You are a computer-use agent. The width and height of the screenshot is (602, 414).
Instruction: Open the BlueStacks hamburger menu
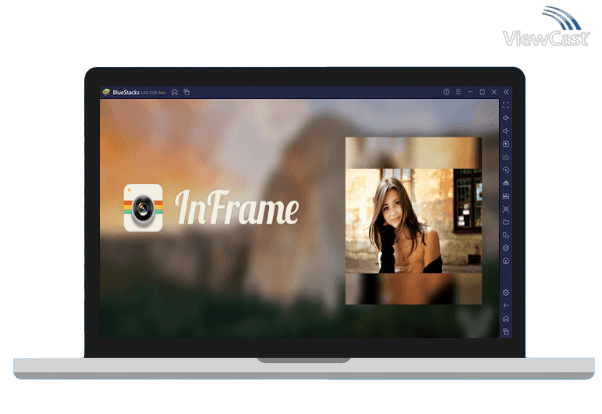coord(458,92)
